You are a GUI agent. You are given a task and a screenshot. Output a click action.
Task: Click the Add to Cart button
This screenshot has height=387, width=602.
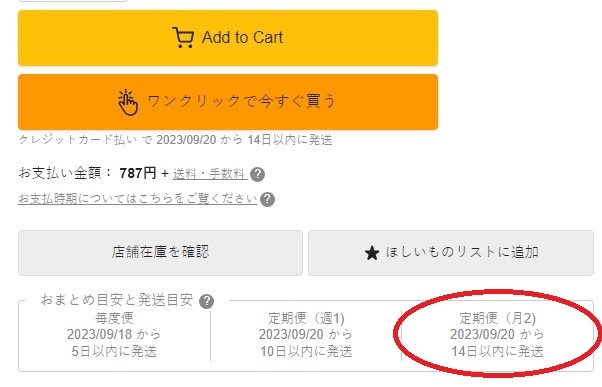tap(228, 38)
